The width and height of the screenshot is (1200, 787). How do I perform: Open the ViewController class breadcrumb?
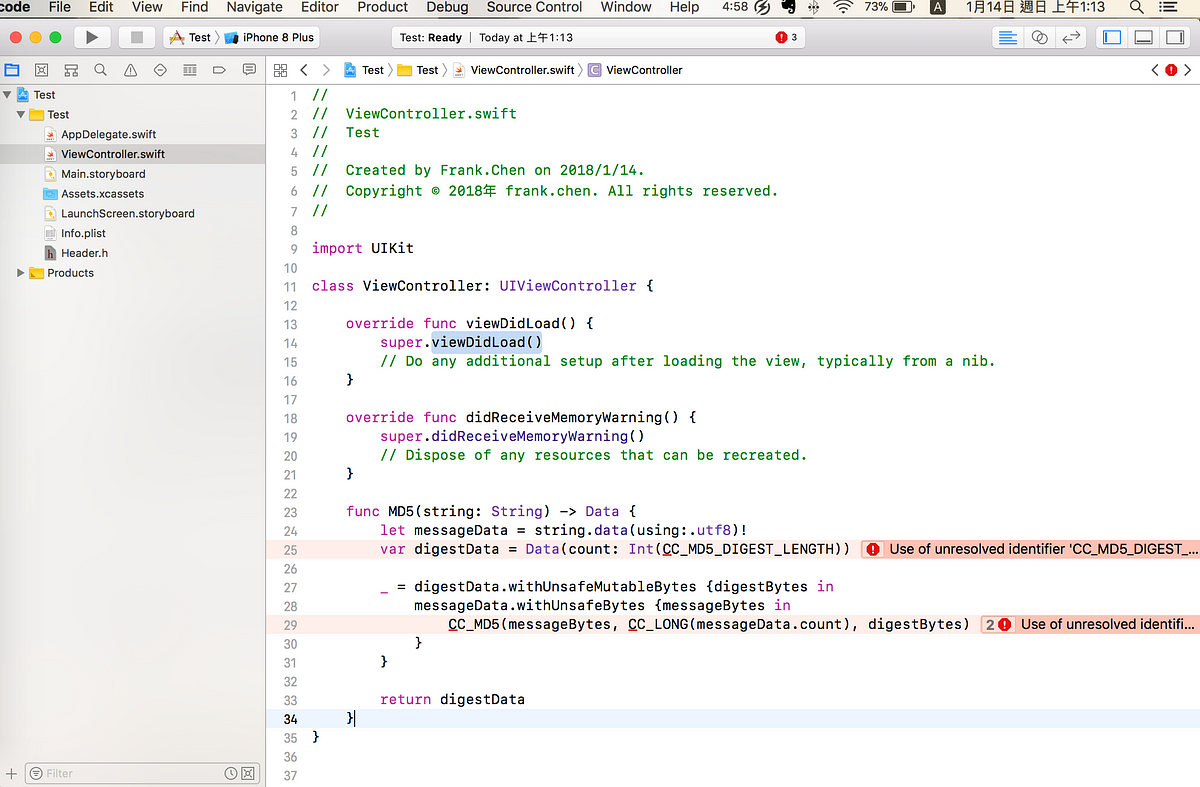[x=636, y=70]
